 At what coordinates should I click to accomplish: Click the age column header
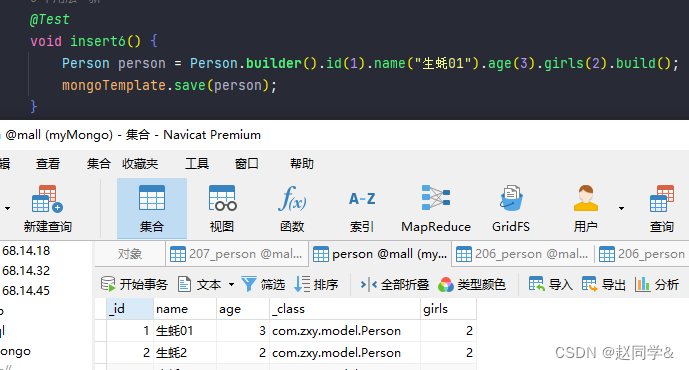[x=243, y=309]
